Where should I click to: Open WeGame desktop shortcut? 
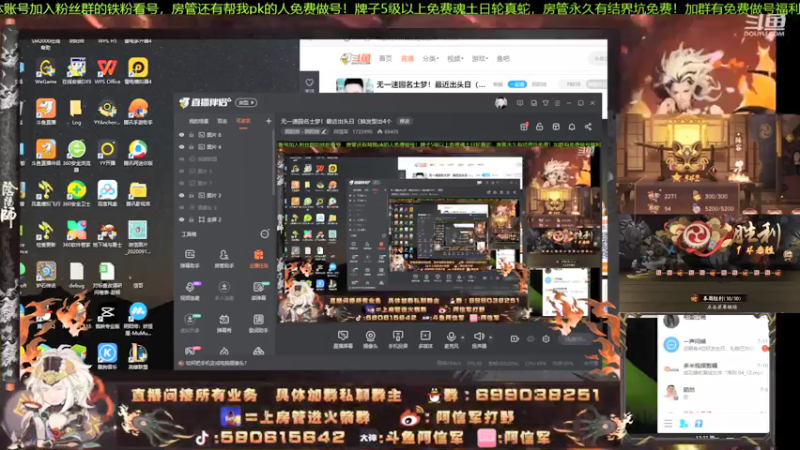click(x=46, y=71)
